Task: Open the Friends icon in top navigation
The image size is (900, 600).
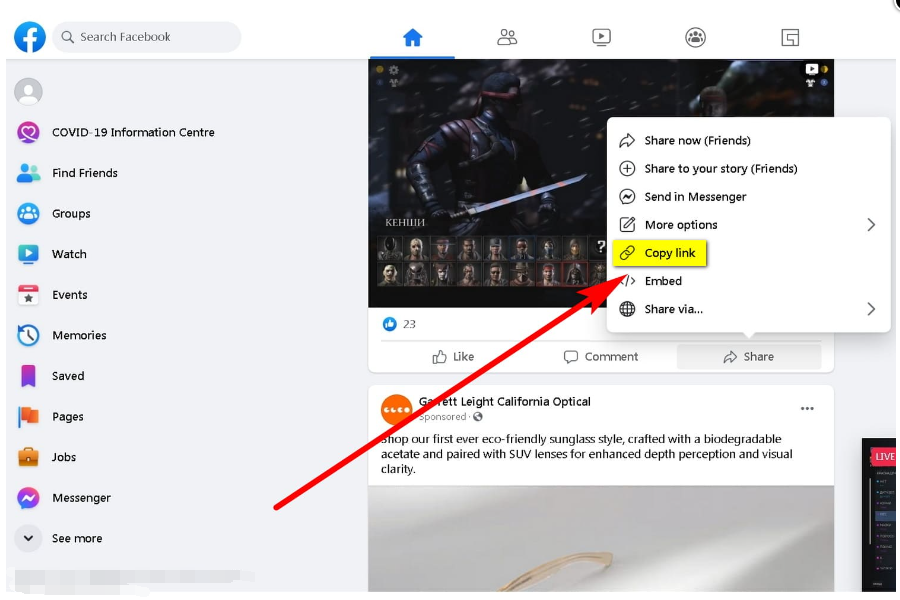Action: pos(507,38)
